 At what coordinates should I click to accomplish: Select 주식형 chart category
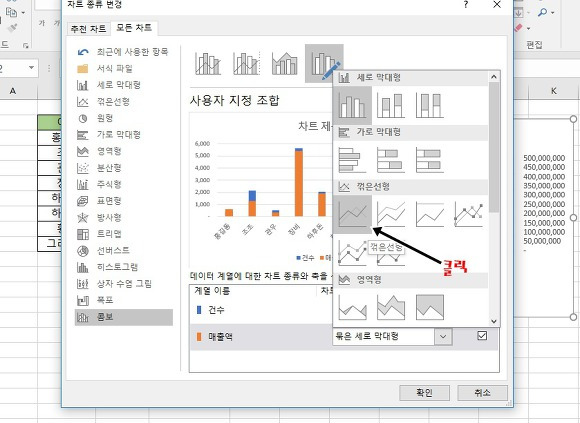tap(124, 184)
